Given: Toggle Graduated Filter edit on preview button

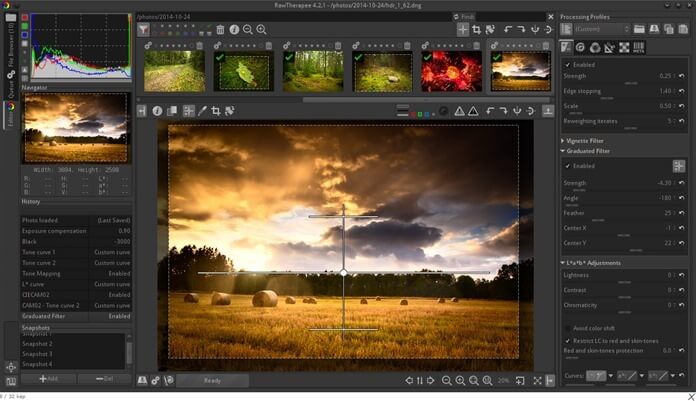Looking at the screenshot, I should 679,166.
